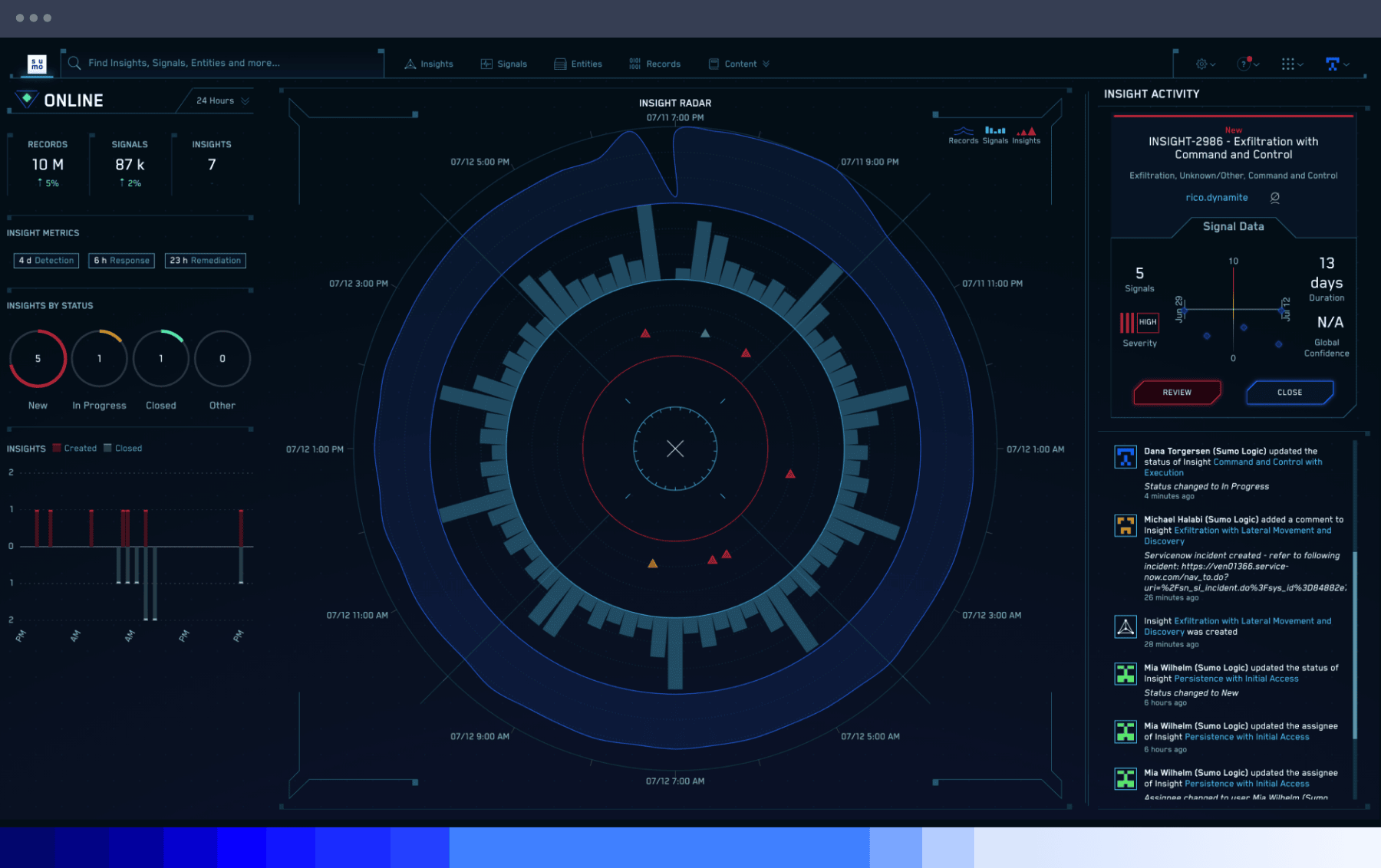Go to the Signals tab
The height and width of the screenshot is (868, 1381).
coord(504,64)
